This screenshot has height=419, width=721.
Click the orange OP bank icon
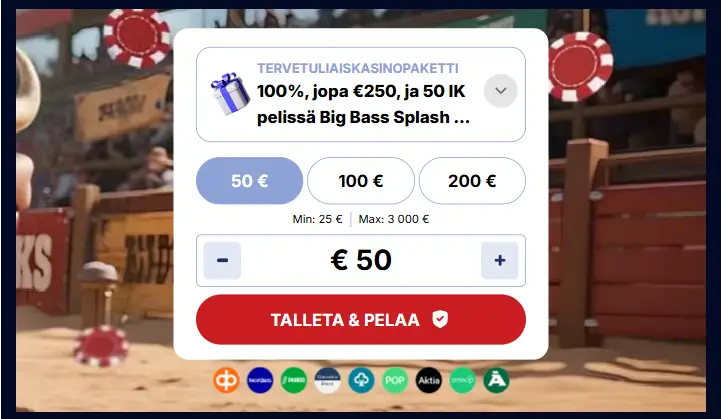pyautogui.click(x=226, y=380)
